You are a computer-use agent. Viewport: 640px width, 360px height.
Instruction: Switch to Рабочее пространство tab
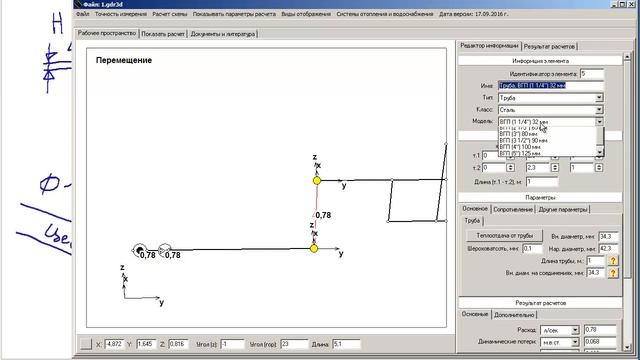[x=107, y=33]
